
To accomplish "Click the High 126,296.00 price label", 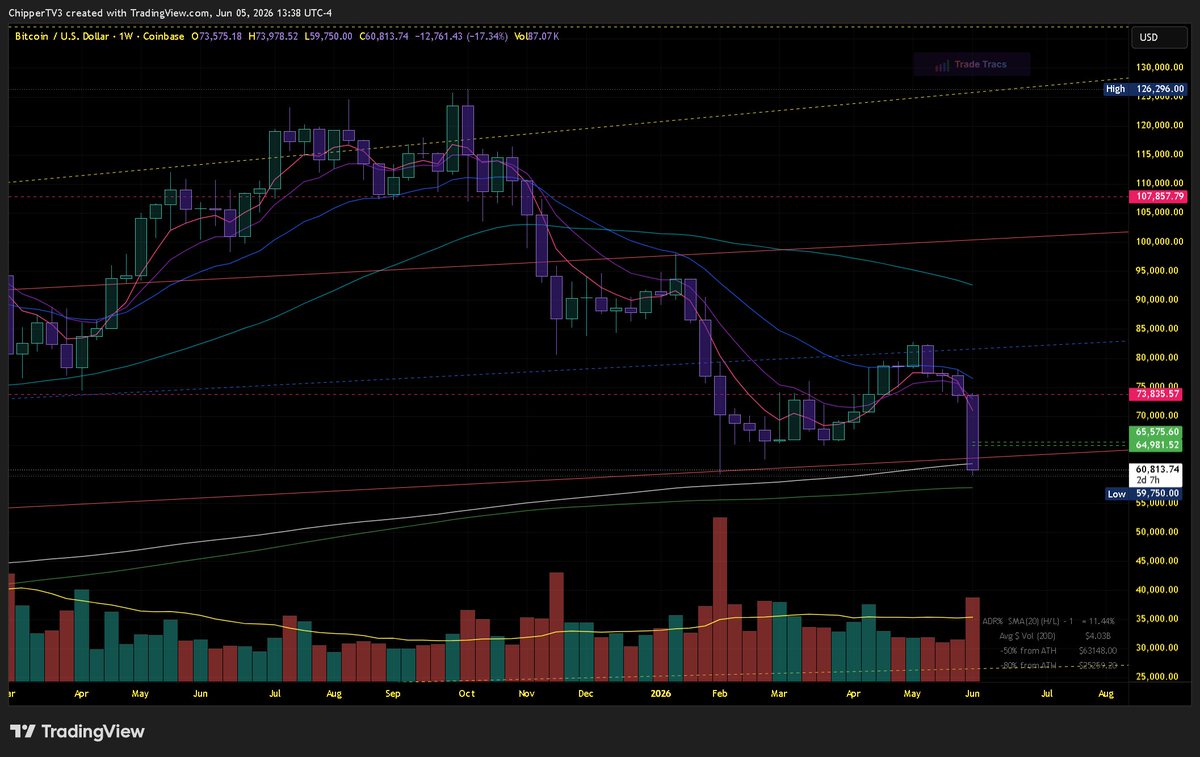I will tap(1144, 89).
